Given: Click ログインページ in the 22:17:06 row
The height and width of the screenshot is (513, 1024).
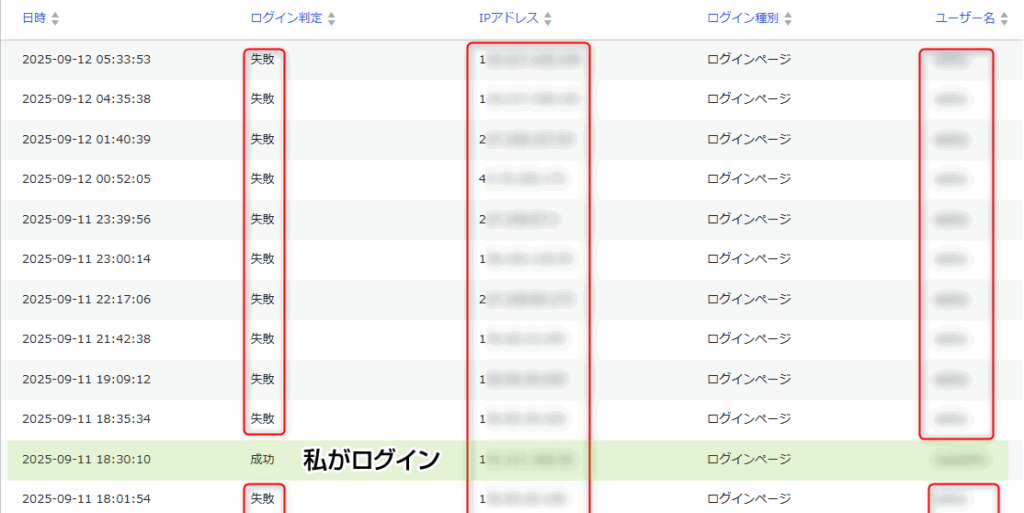Looking at the screenshot, I should 749,300.
